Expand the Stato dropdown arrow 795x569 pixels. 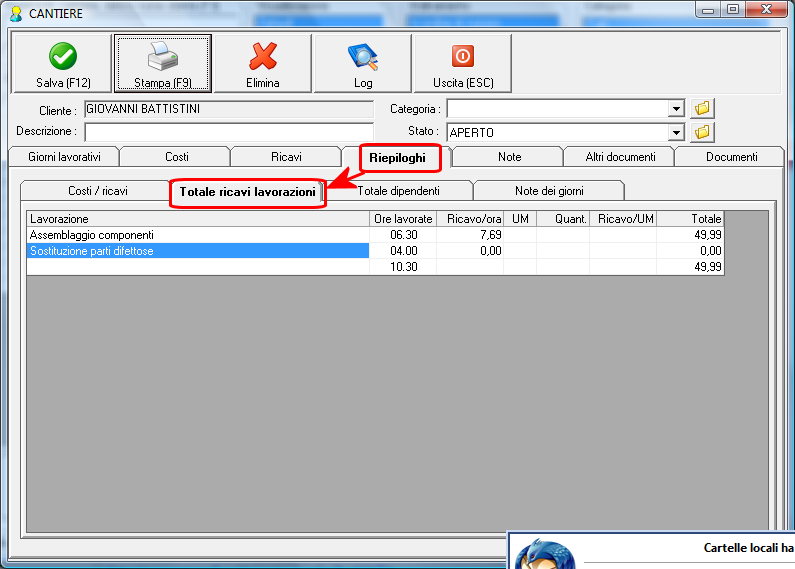(676, 133)
